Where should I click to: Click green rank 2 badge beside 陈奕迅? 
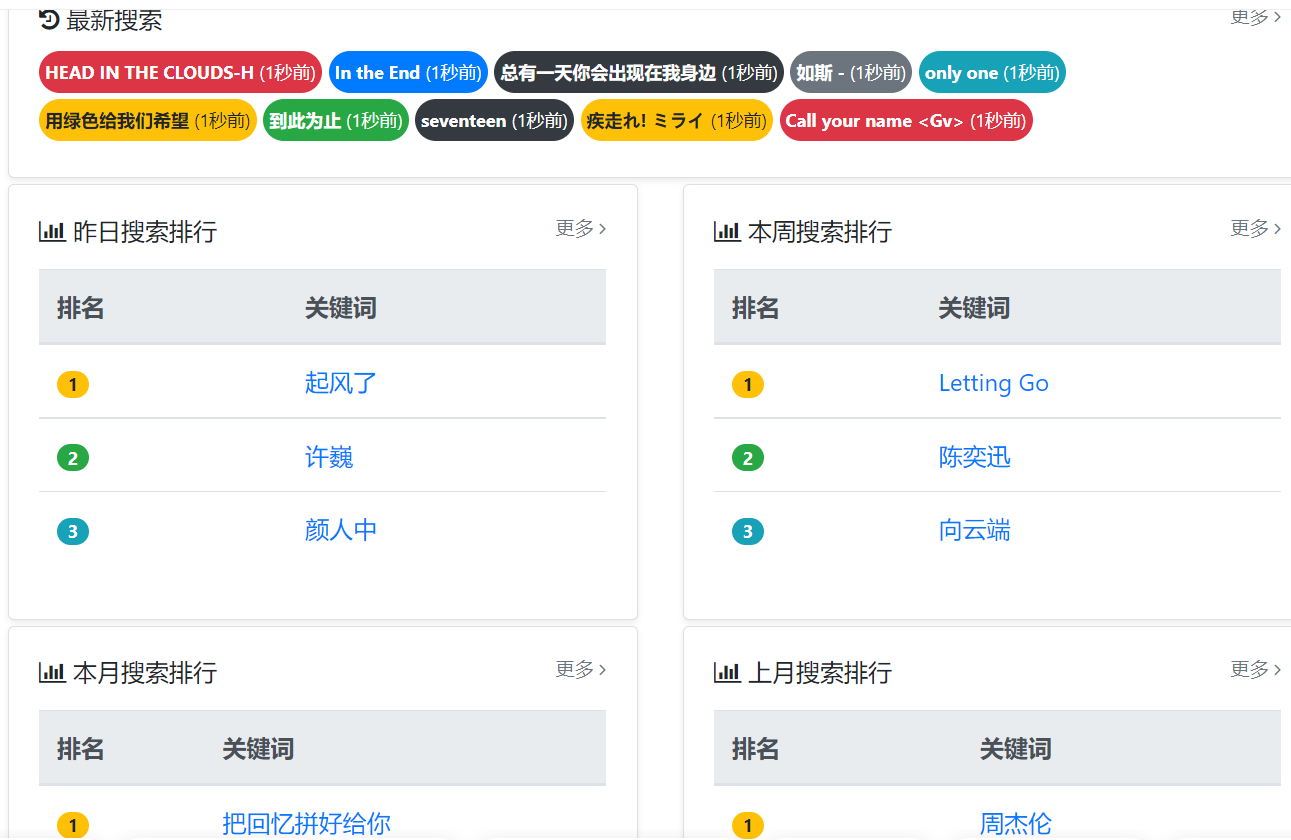tap(748, 458)
